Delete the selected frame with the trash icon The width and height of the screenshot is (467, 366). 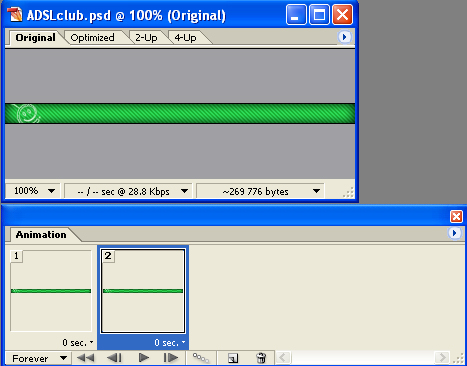261,358
